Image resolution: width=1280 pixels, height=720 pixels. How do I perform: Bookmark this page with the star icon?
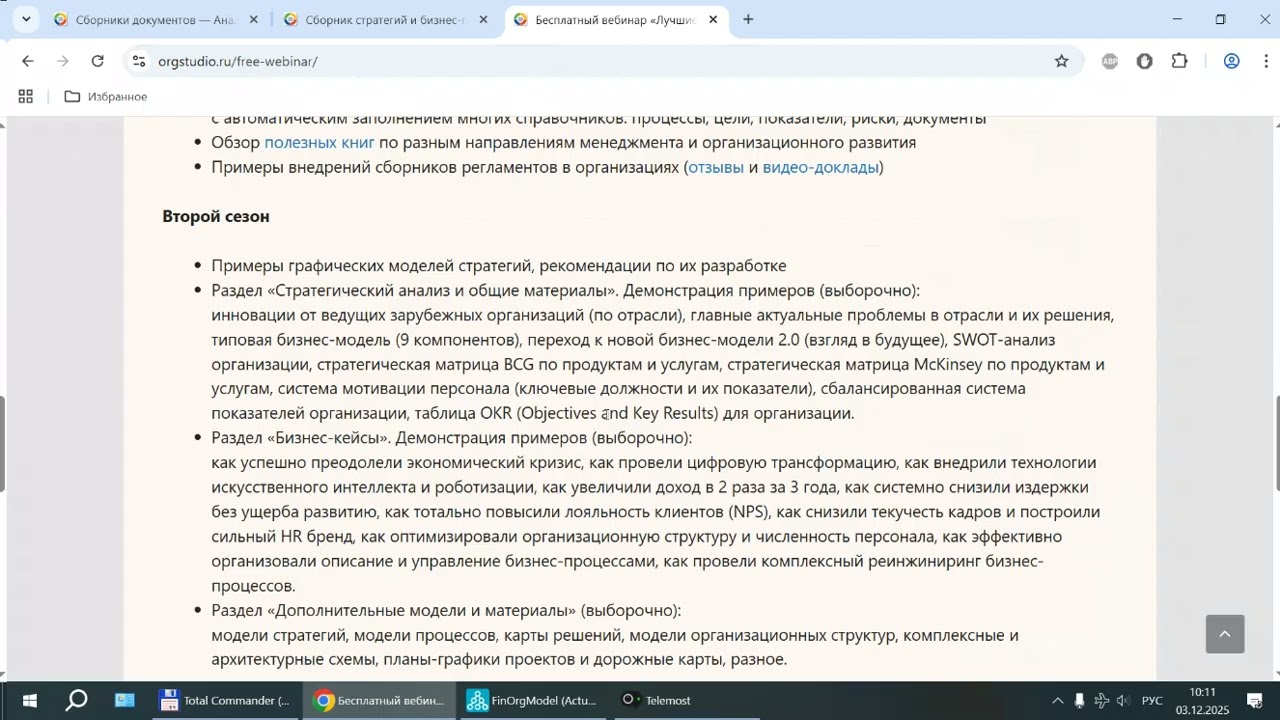pos(1061,61)
